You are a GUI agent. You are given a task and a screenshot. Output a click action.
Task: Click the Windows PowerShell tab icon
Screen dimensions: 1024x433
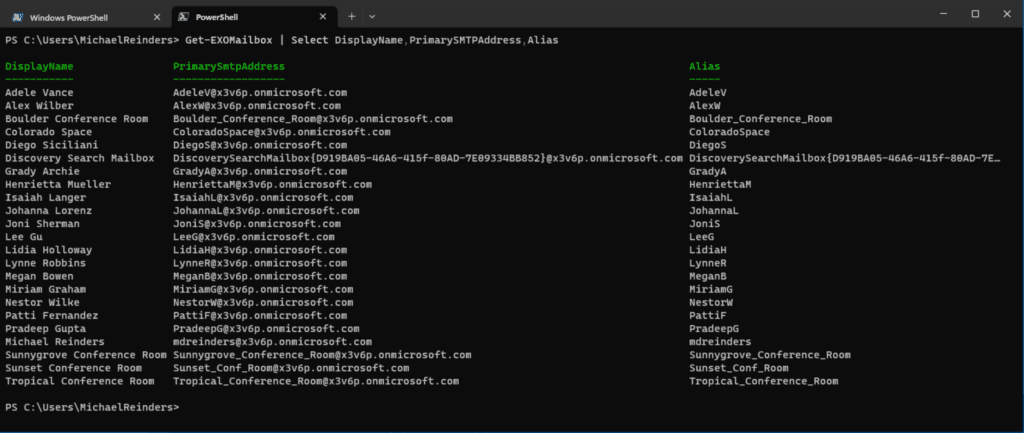click(x=18, y=17)
